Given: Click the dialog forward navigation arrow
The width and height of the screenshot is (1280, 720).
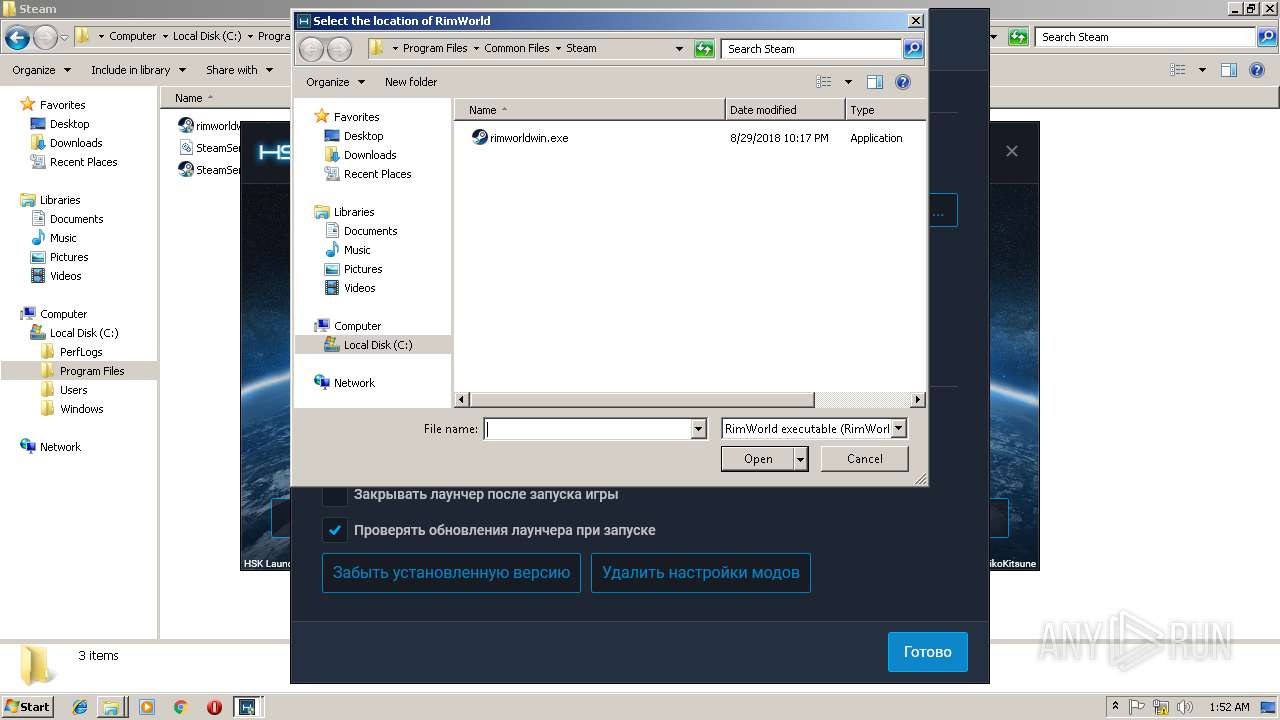Looking at the screenshot, I should [339, 48].
